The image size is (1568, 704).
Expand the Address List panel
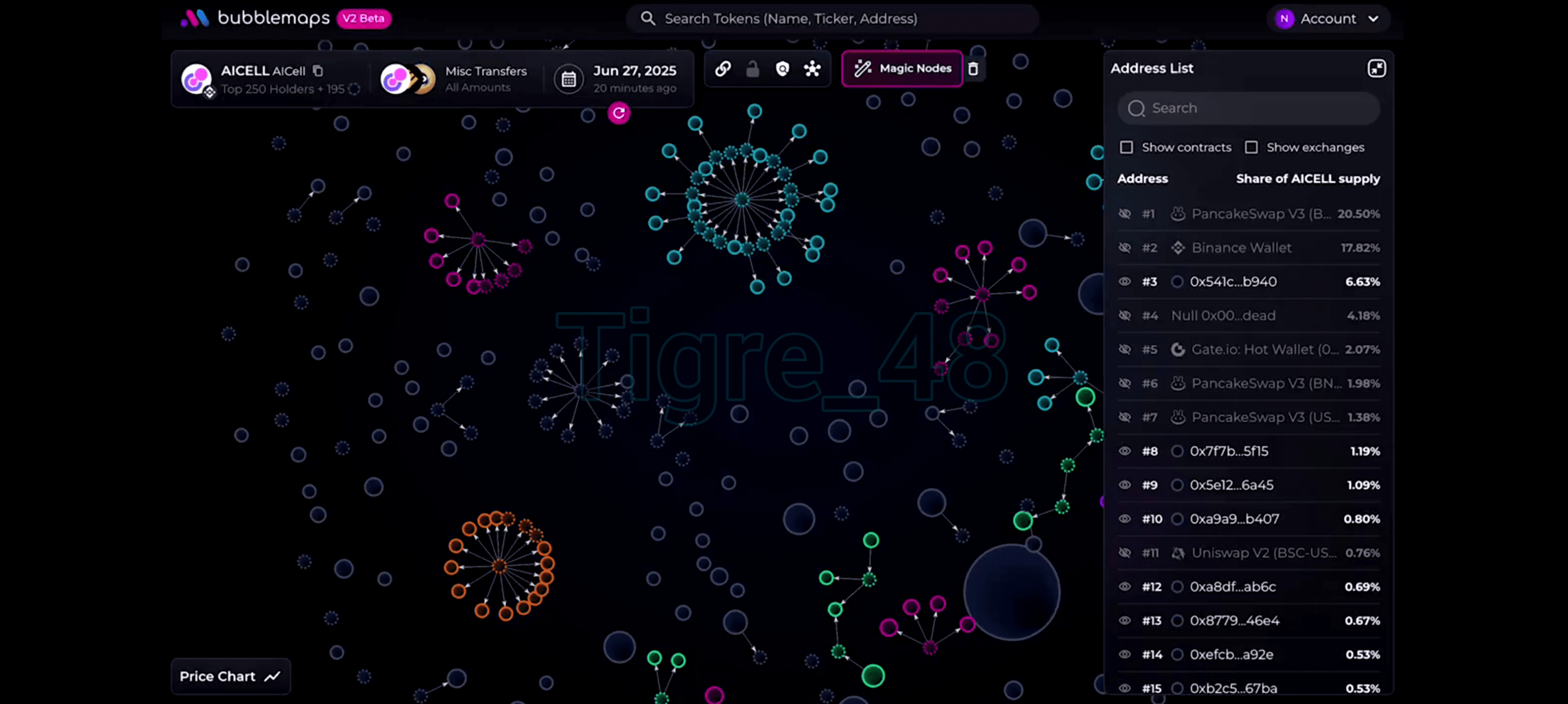[x=1376, y=68]
